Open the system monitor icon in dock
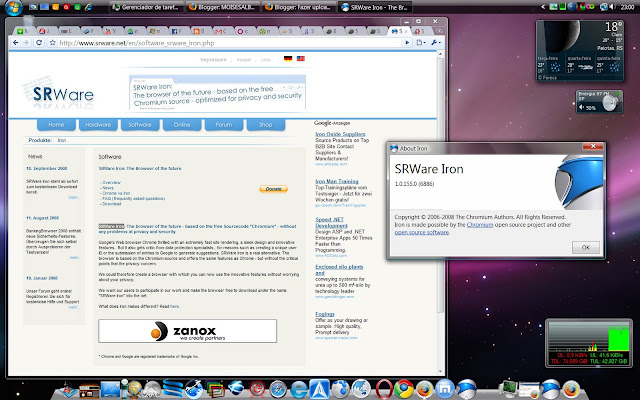 click(x=509, y=387)
